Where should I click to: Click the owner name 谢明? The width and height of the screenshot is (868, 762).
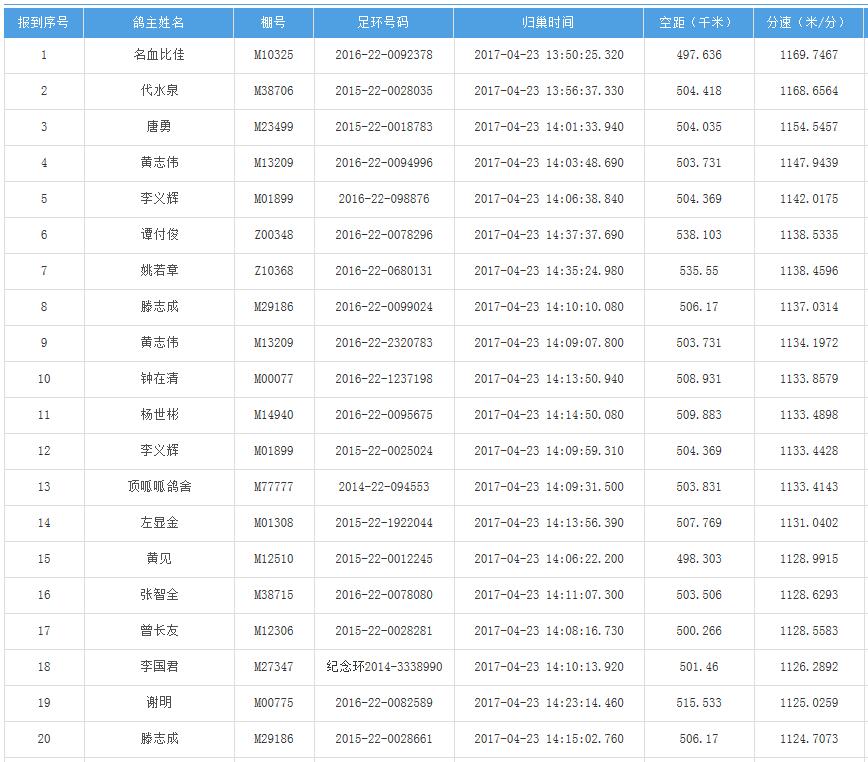pos(158,703)
